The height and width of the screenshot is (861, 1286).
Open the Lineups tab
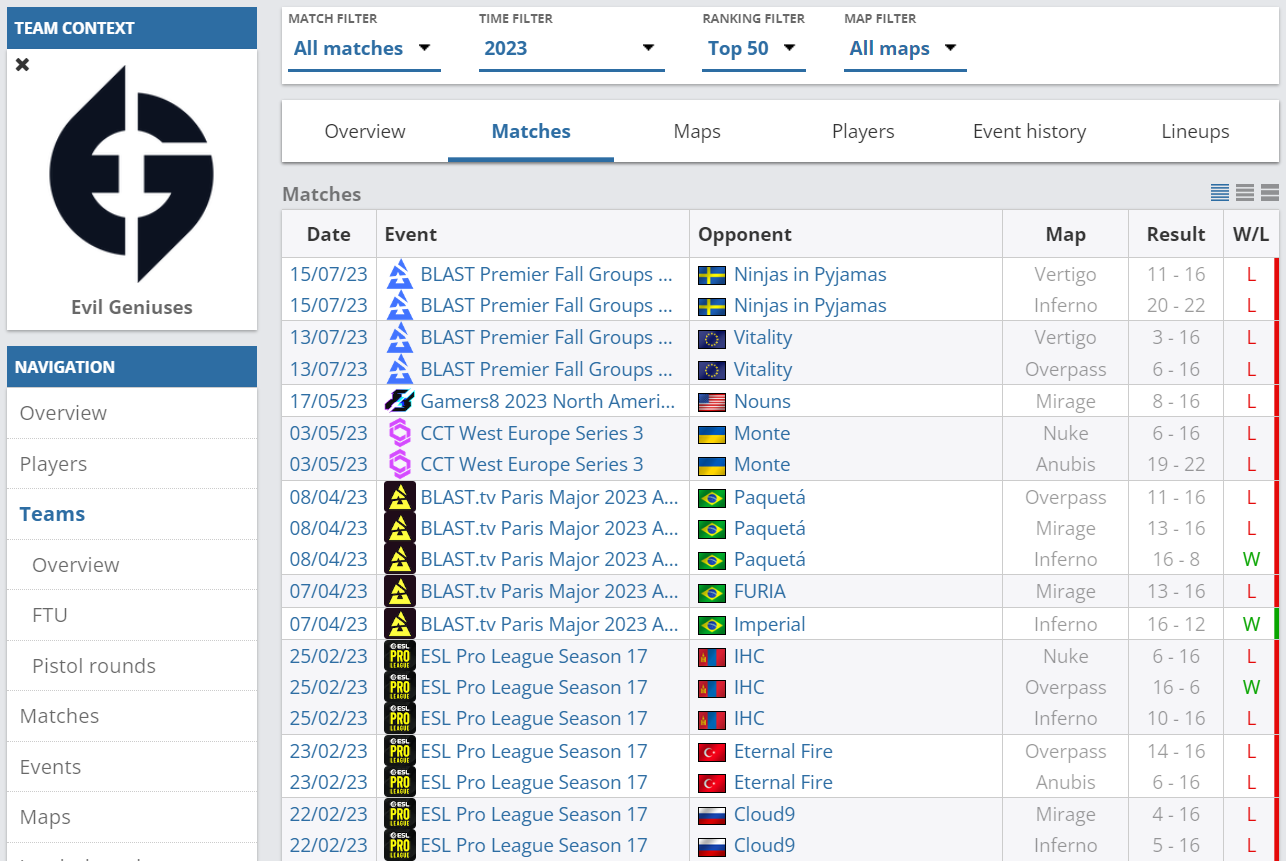1195,131
